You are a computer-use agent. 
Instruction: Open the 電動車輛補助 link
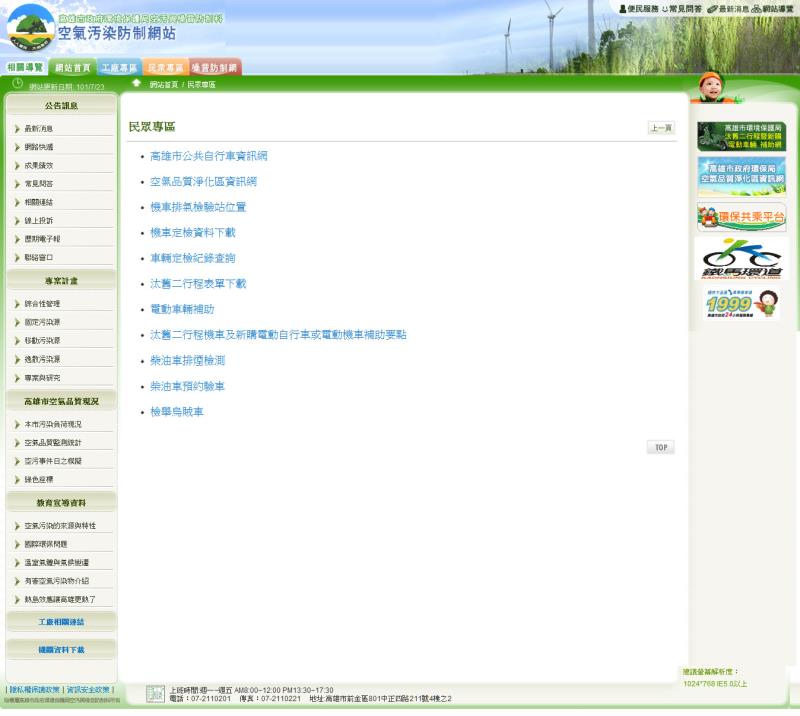click(182, 309)
